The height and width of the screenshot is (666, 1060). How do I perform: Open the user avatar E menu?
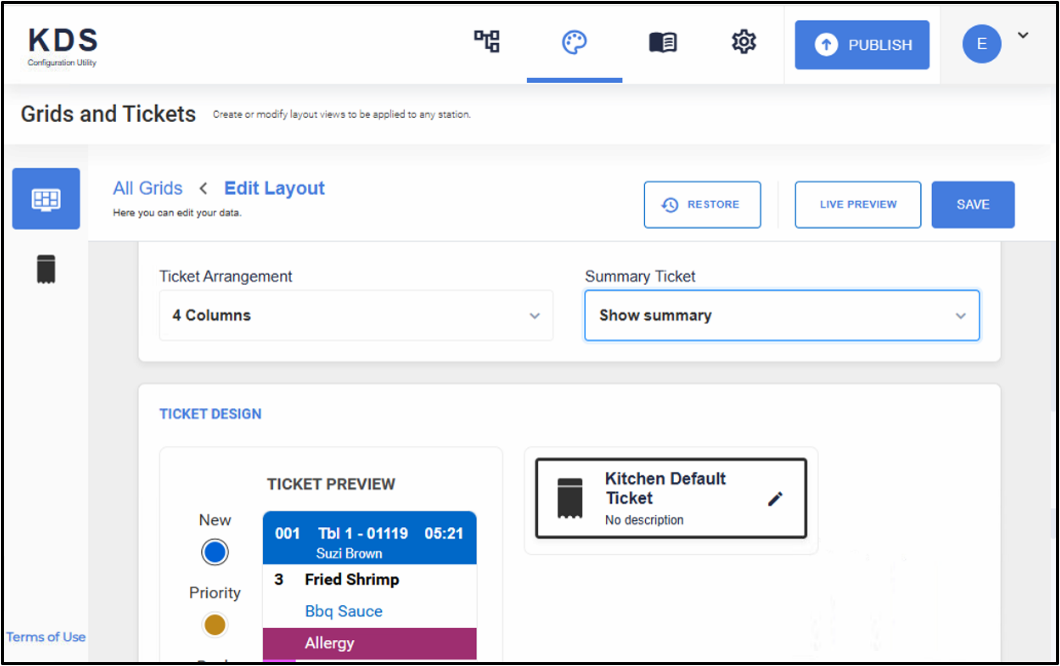tap(982, 44)
